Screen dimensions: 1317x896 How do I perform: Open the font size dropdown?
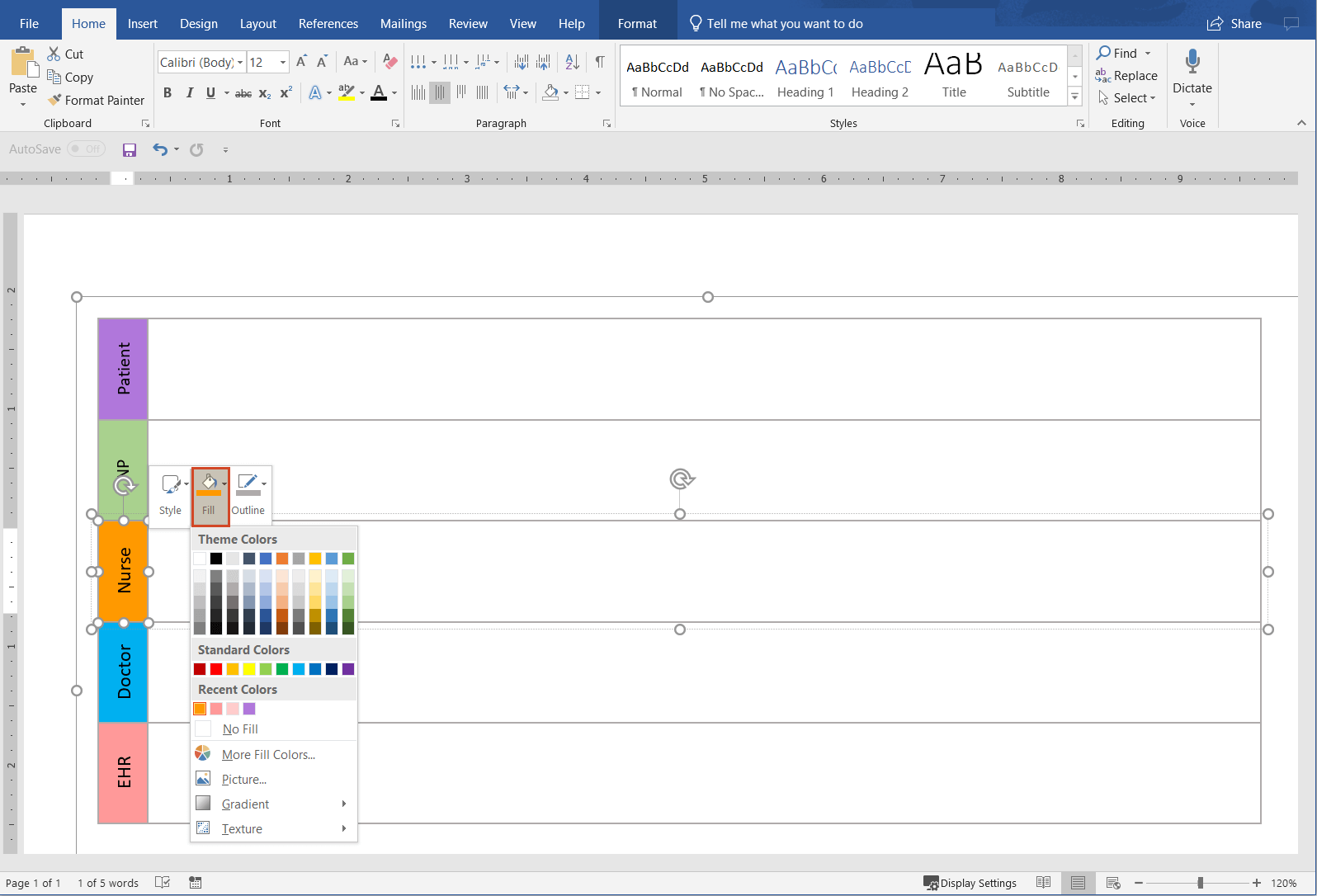pos(283,62)
